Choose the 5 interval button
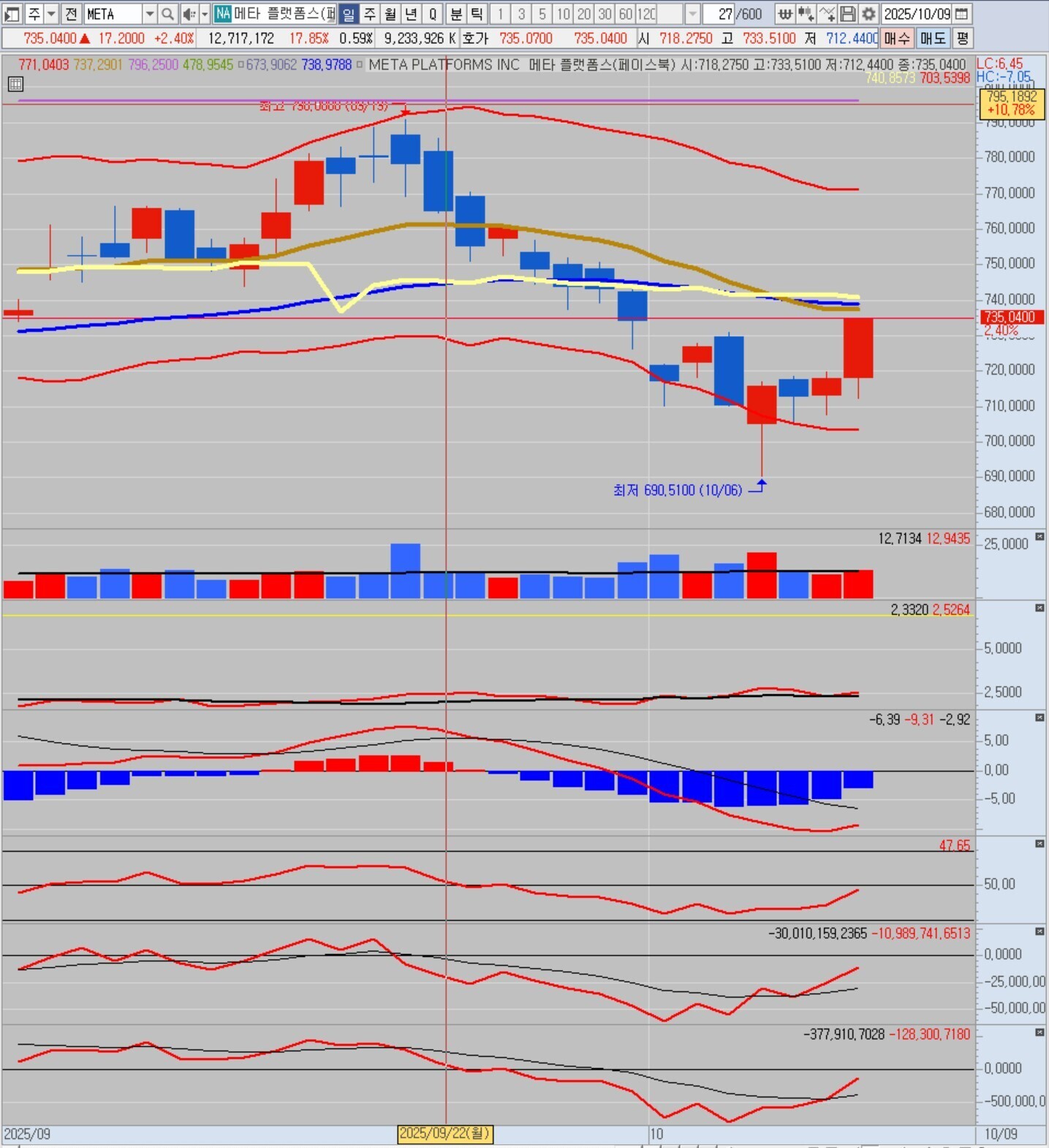Image resolution: width=1049 pixels, height=1148 pixels. 542,14
